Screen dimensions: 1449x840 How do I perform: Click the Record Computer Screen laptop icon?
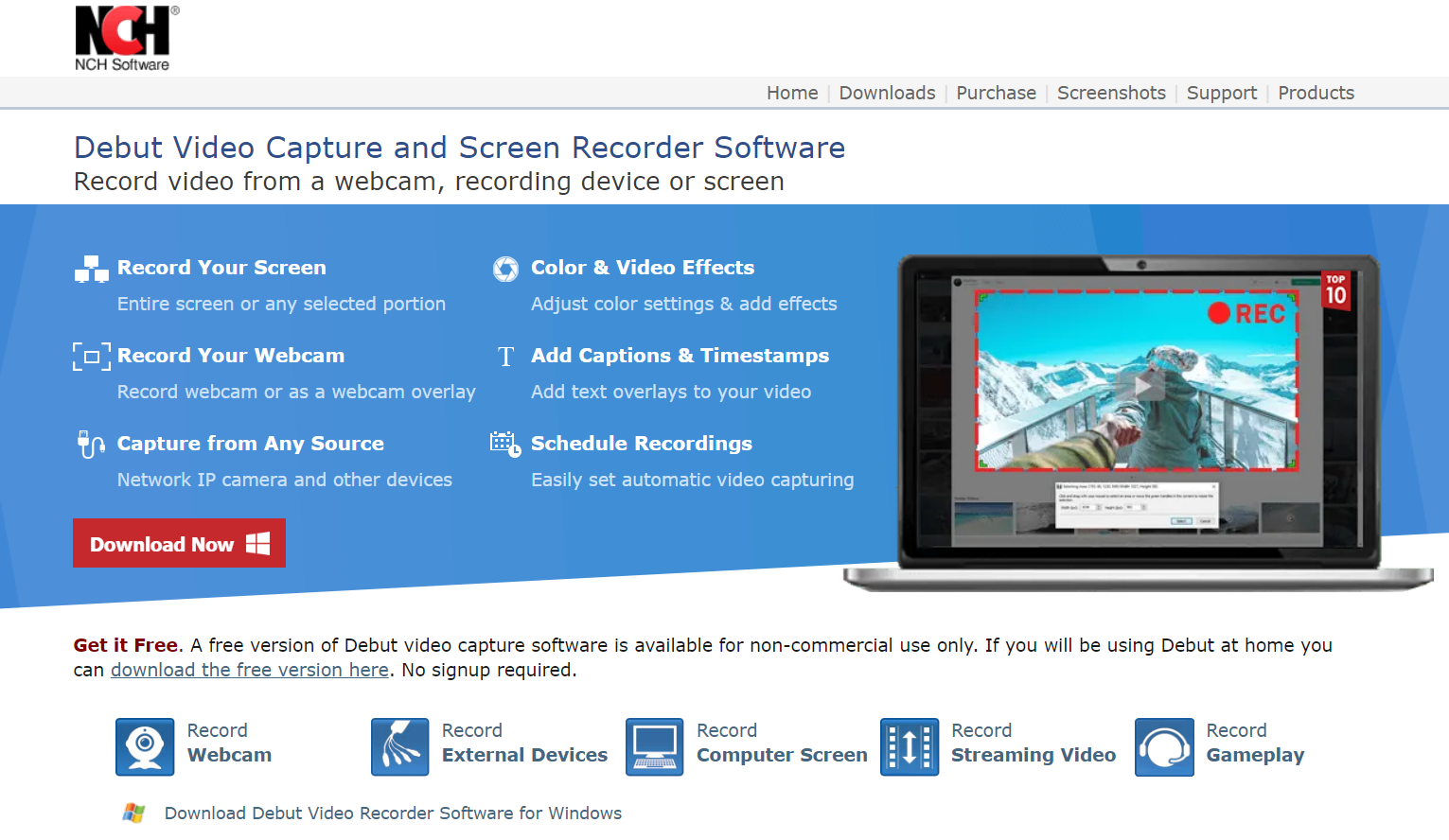point(654,747)
